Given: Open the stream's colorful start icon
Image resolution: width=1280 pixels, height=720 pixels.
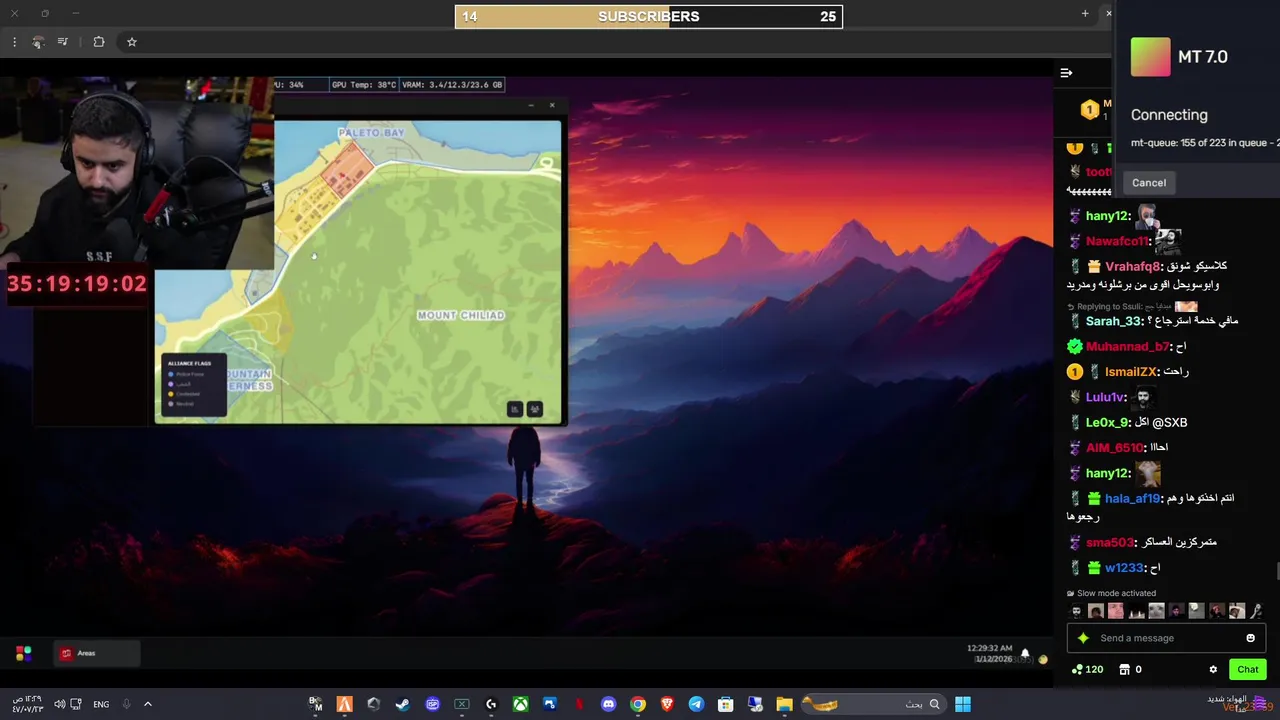Looking at the screenshot, I should 23,653.
